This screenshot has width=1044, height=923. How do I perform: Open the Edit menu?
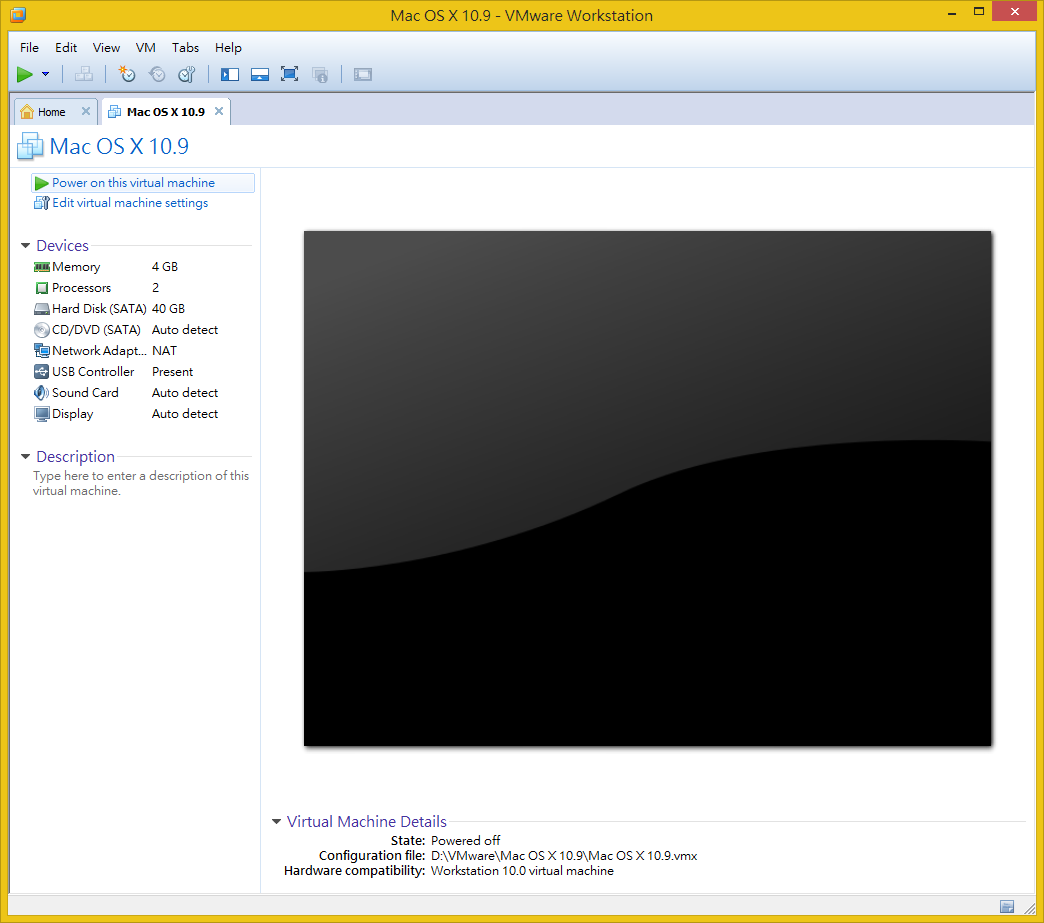pyautogui.click(x=66, y=47)
